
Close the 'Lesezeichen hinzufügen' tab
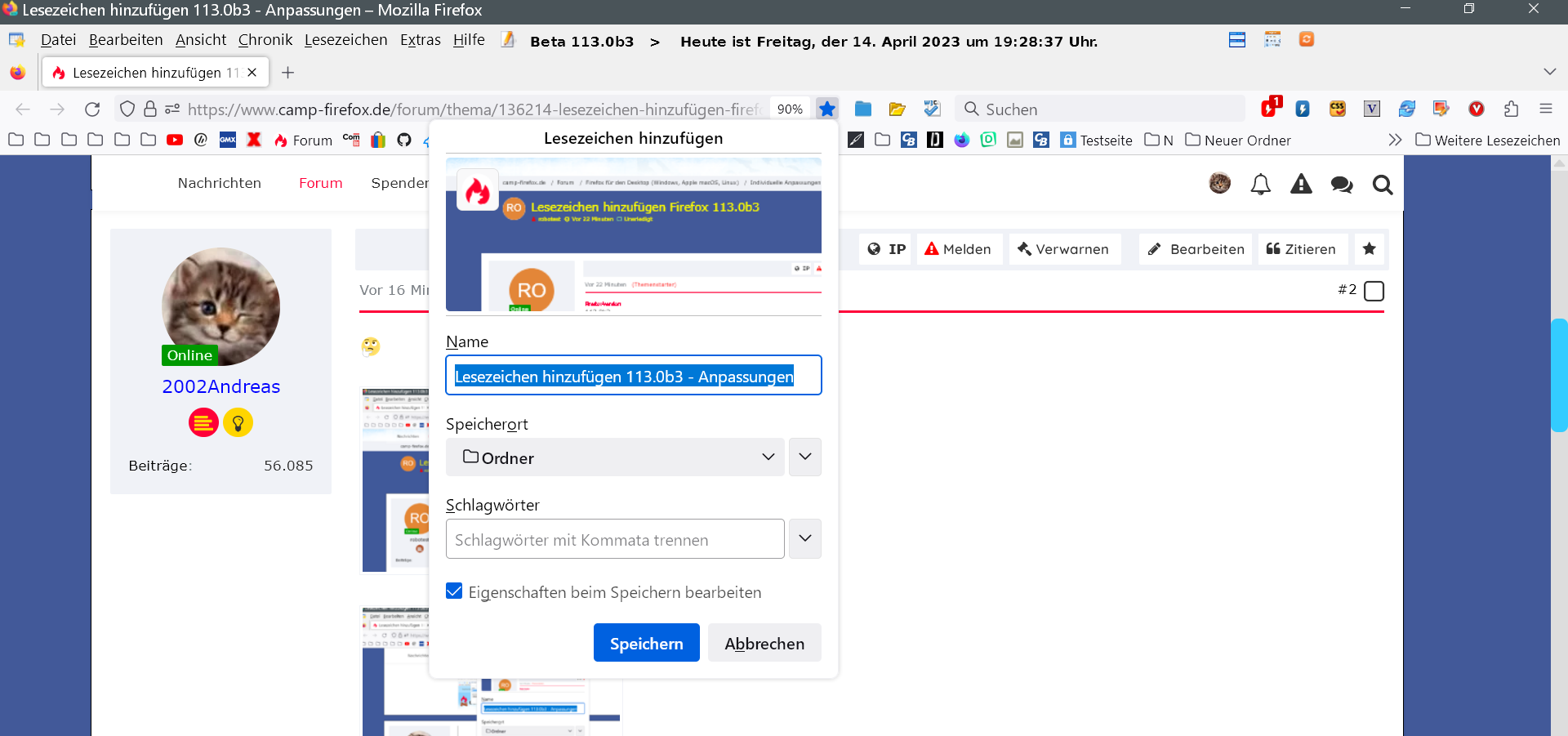click(x=252, y=73)
